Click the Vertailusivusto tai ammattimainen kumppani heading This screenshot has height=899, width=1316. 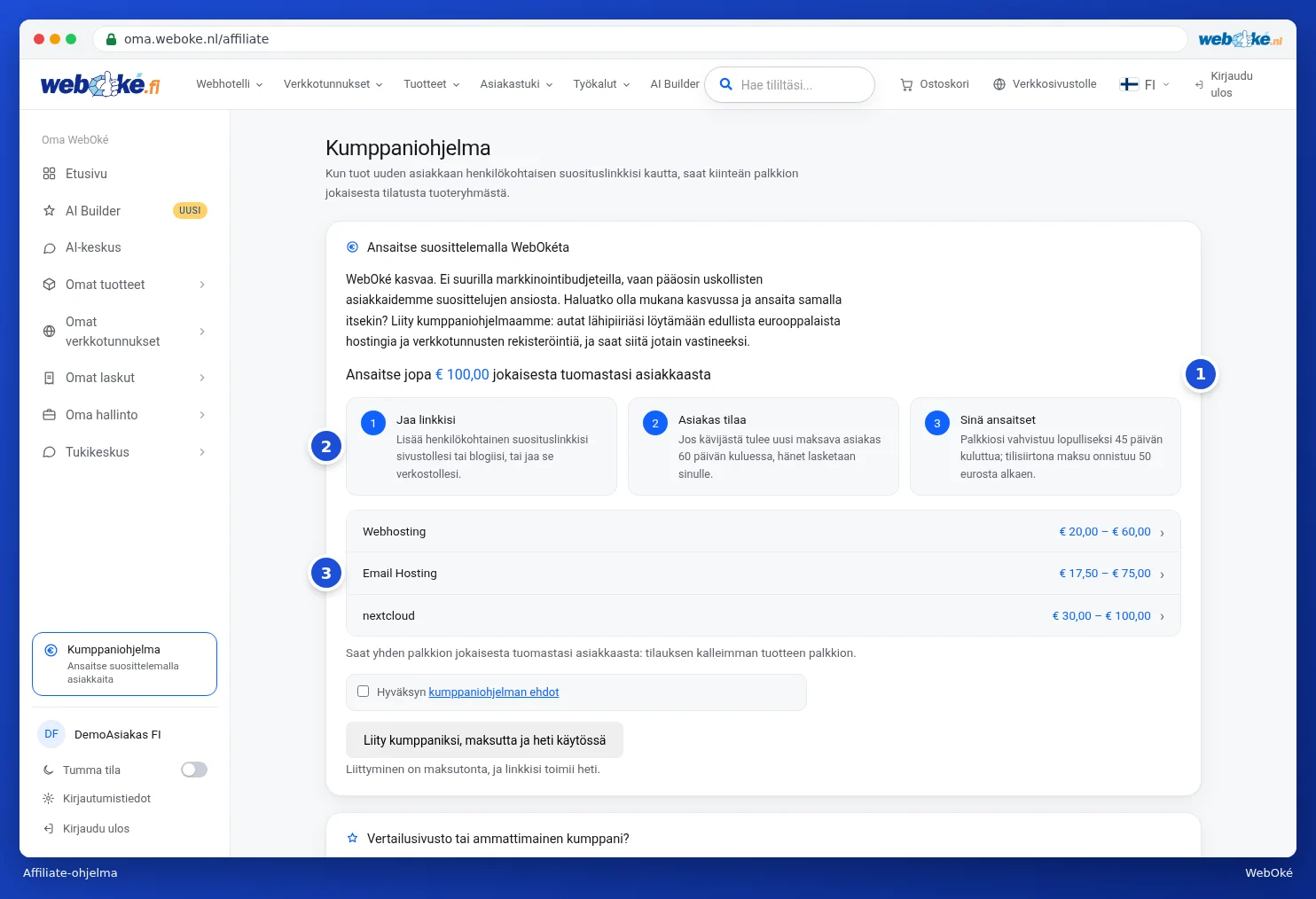(x=497, y=839)
